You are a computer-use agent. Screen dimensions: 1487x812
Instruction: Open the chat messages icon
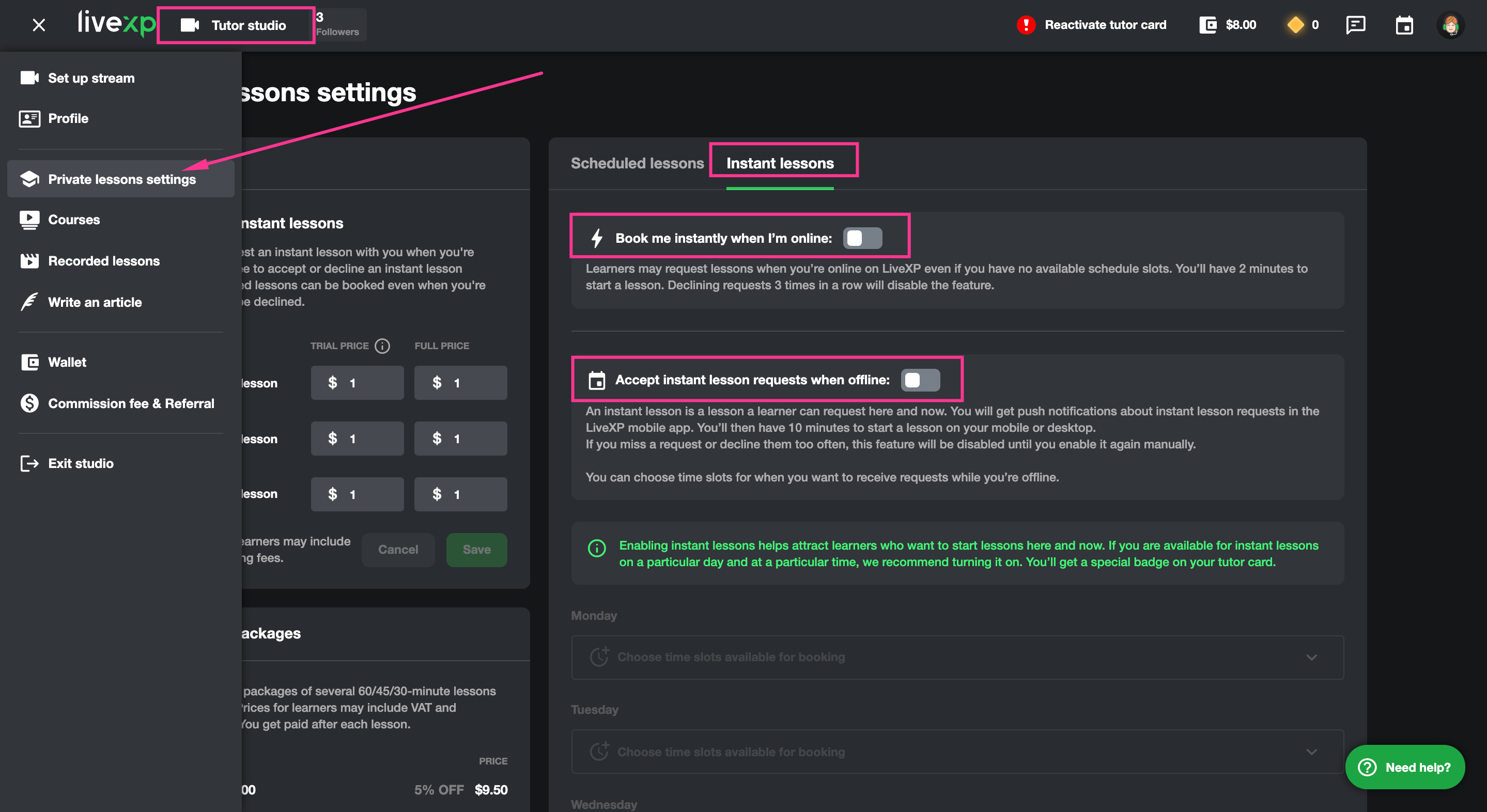click(x=1355, y=25)
